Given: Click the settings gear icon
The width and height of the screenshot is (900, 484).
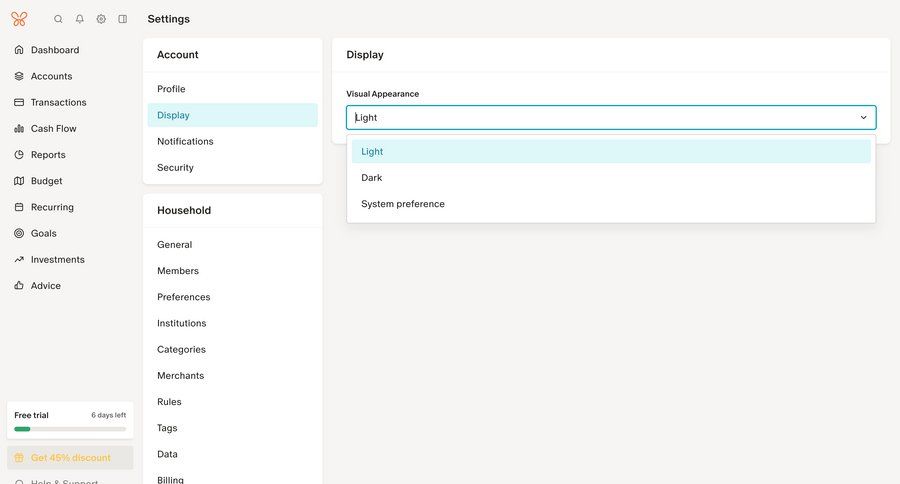Looking at the screenshot, I should coord(101,19).
